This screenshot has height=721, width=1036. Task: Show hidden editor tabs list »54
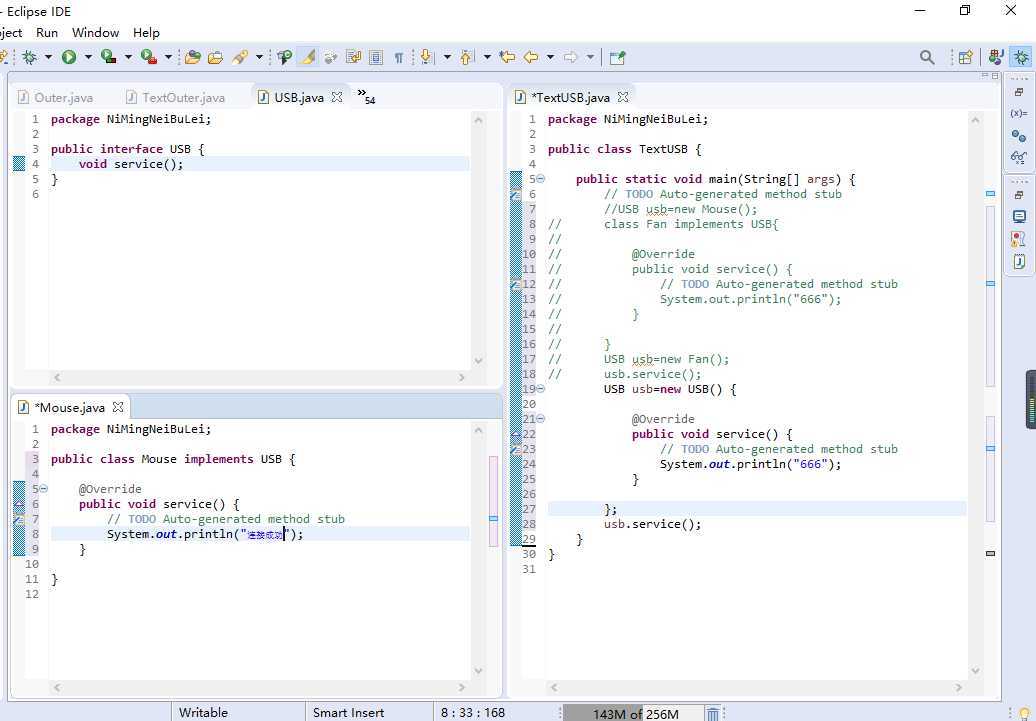(x=366, y=96)
